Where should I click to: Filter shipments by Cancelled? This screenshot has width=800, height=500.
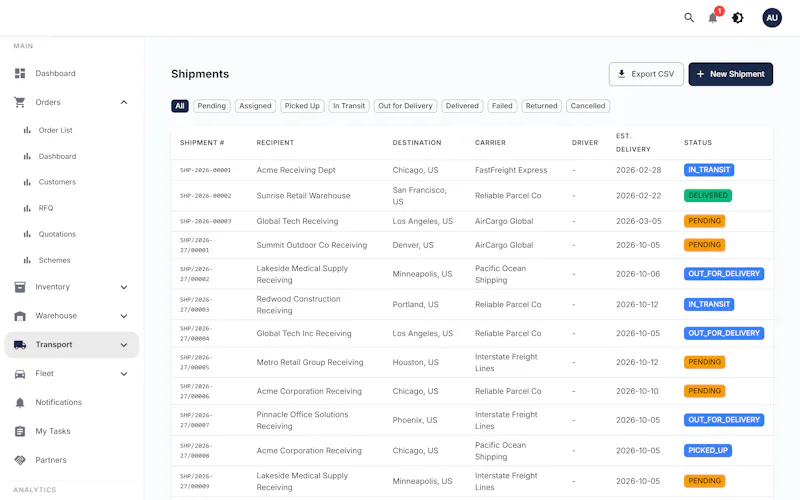pyautogui.click(x=588, y=106)
